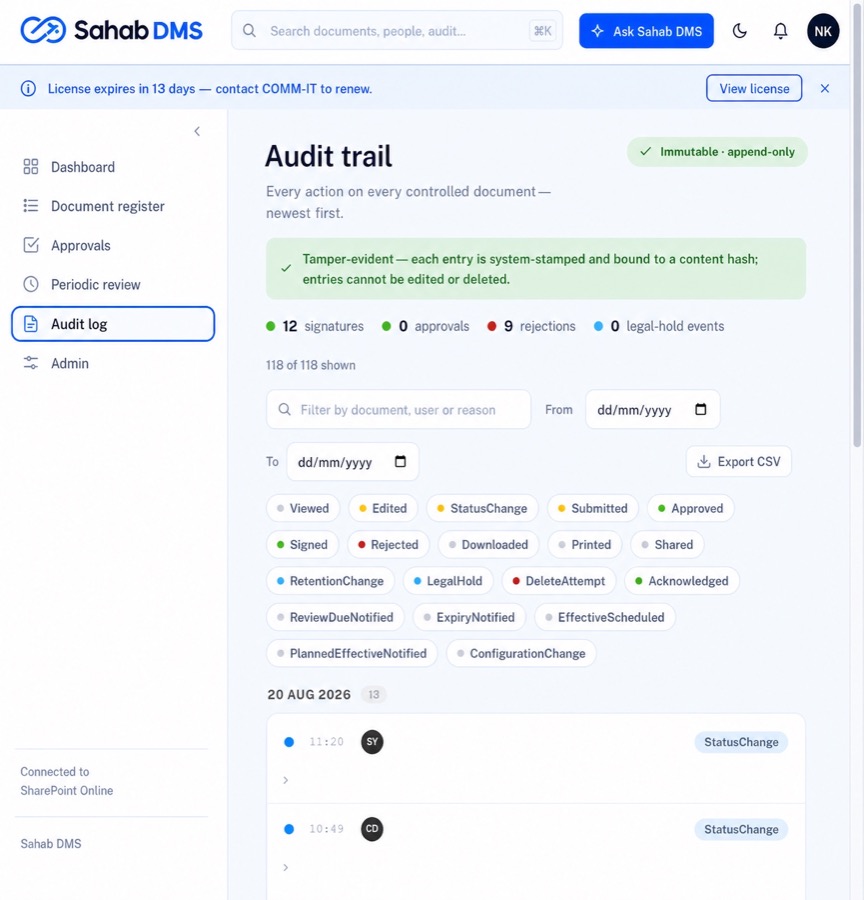Open Dashboard from the sidebar
This screenshot has width=864, height=900.
coord(113,167)
